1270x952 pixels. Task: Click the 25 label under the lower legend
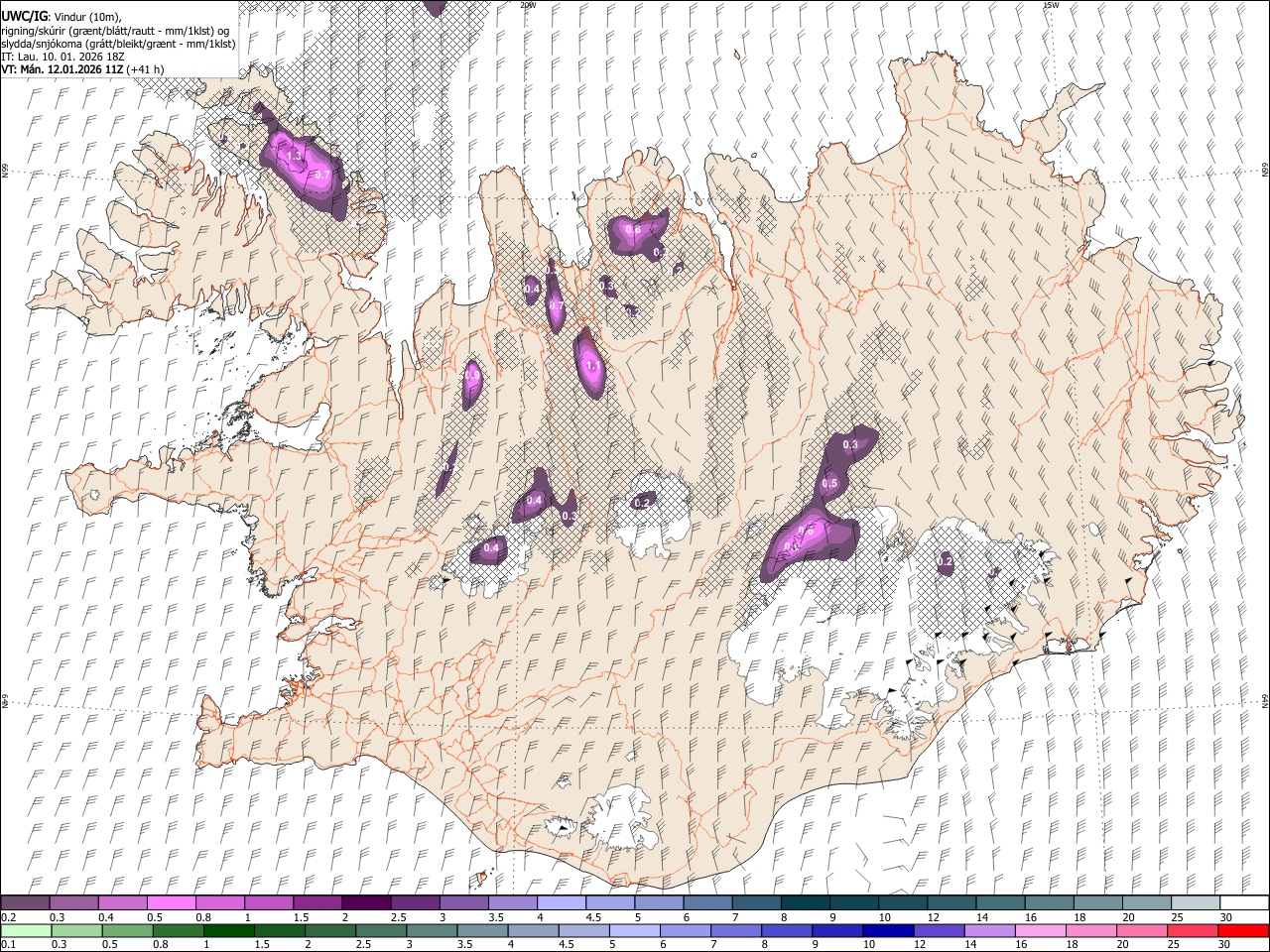[x=1175, y=945]
